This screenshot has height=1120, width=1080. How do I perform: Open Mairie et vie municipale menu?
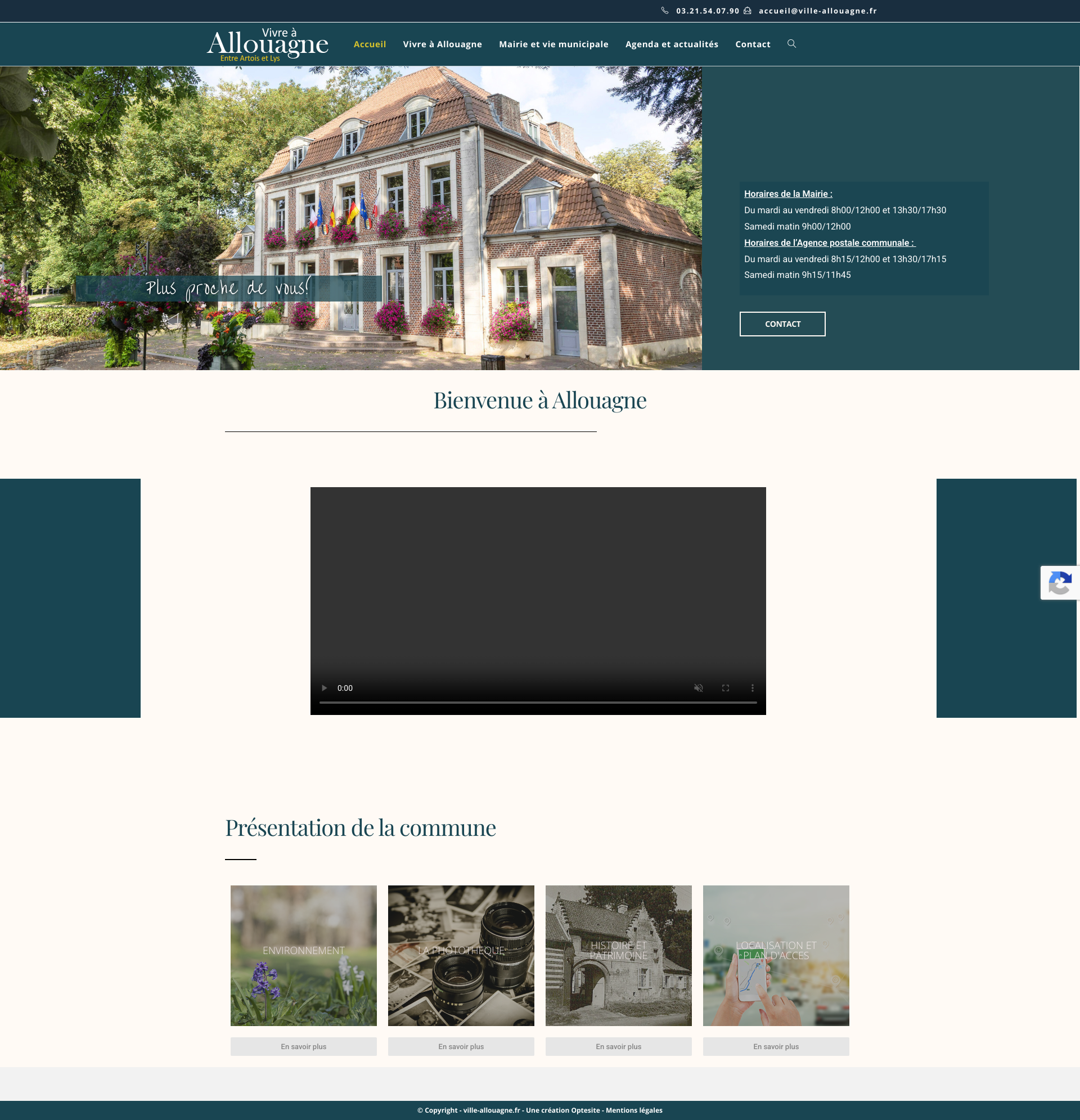(553, 44)
